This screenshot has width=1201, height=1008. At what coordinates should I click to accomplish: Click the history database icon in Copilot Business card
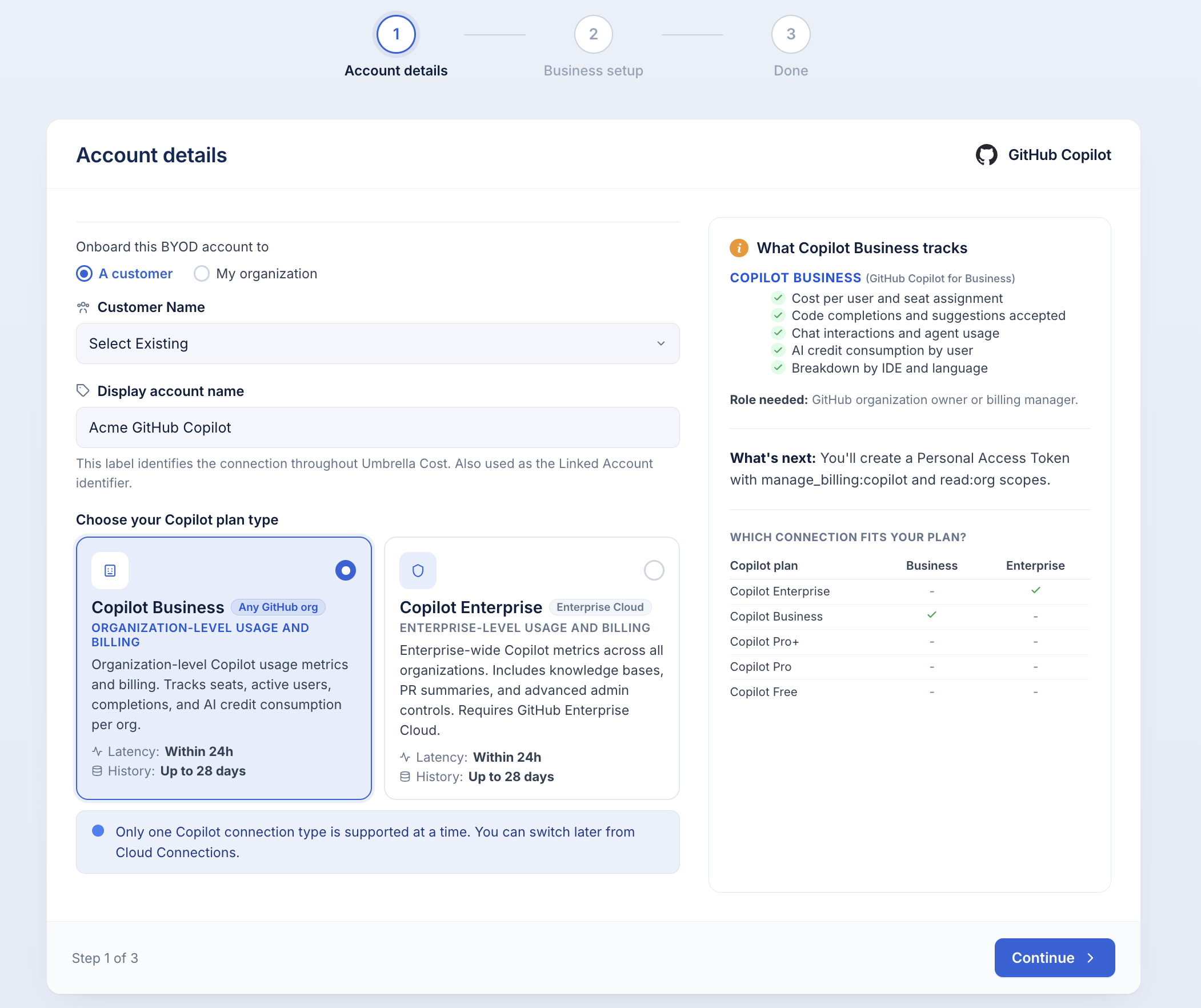tap(97, 771)
